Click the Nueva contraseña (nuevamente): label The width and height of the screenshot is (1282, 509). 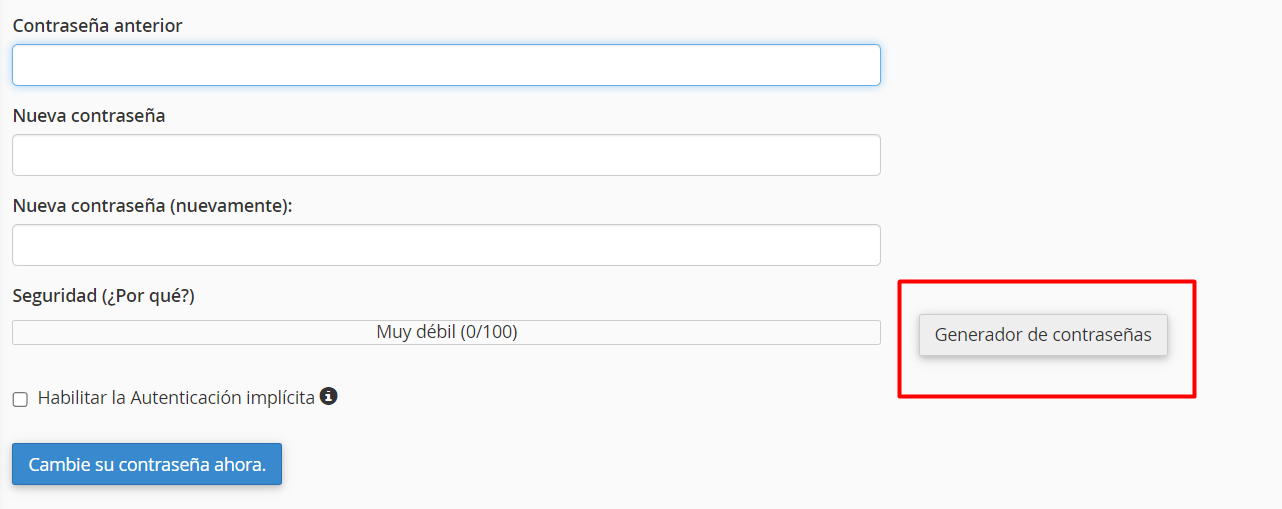[x=152, y=206]
